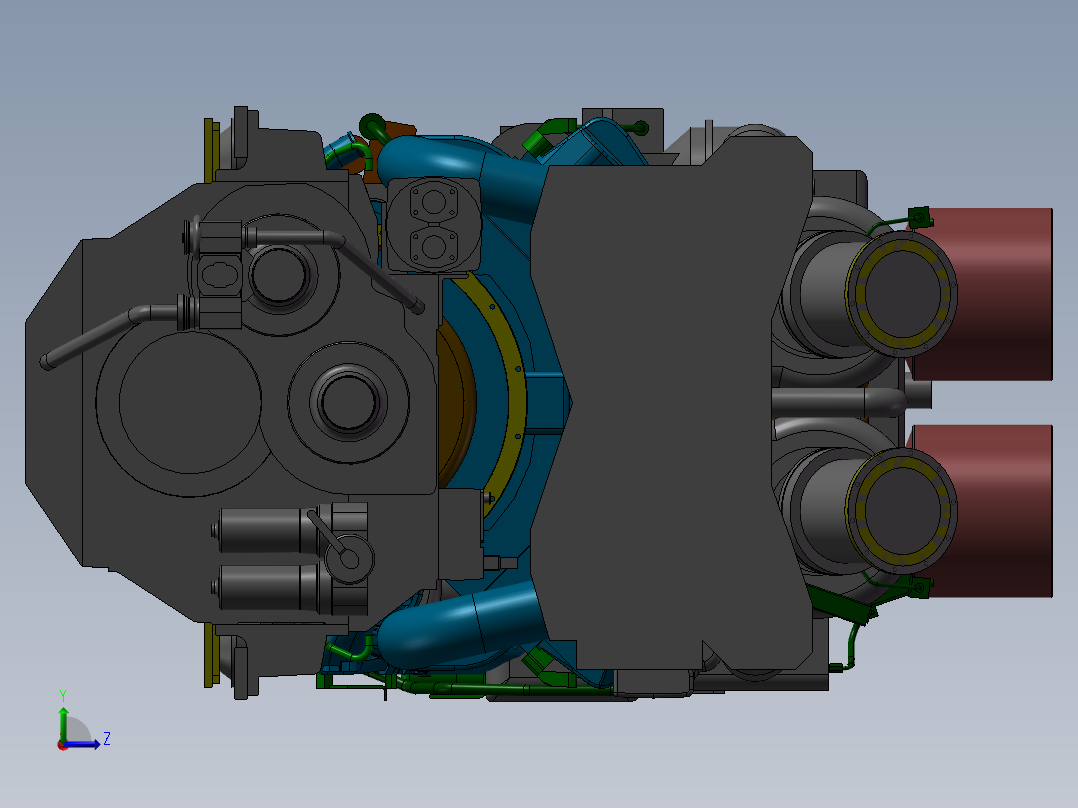Viewport: 1078px width, 808px height.
Task: Click the blue Z axis of the orientation triad
Action: pos(84,744)
